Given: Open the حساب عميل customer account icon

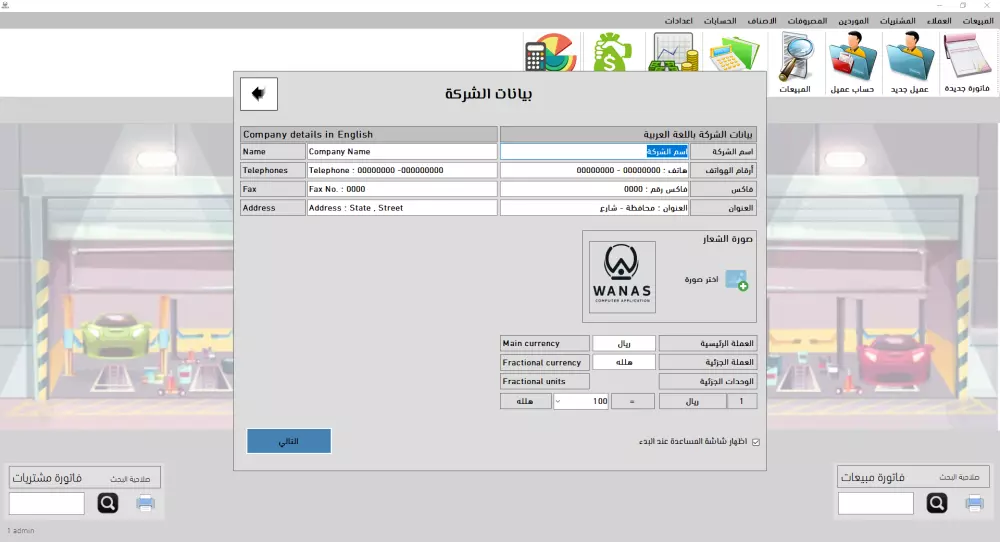Looking at the screenshot, I should (853, 62).
